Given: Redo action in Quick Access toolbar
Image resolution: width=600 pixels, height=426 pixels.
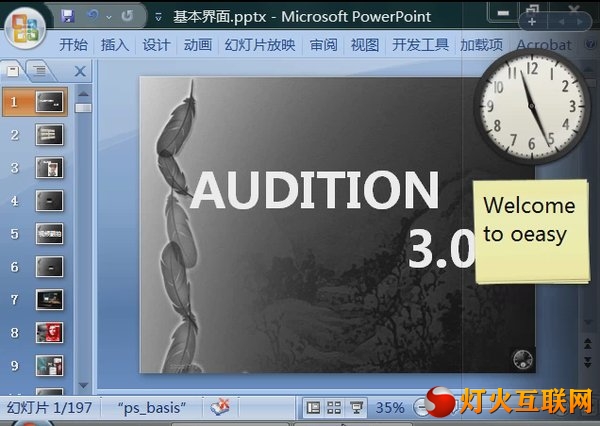Looking at the screenshot, I should tap(127, 16).
